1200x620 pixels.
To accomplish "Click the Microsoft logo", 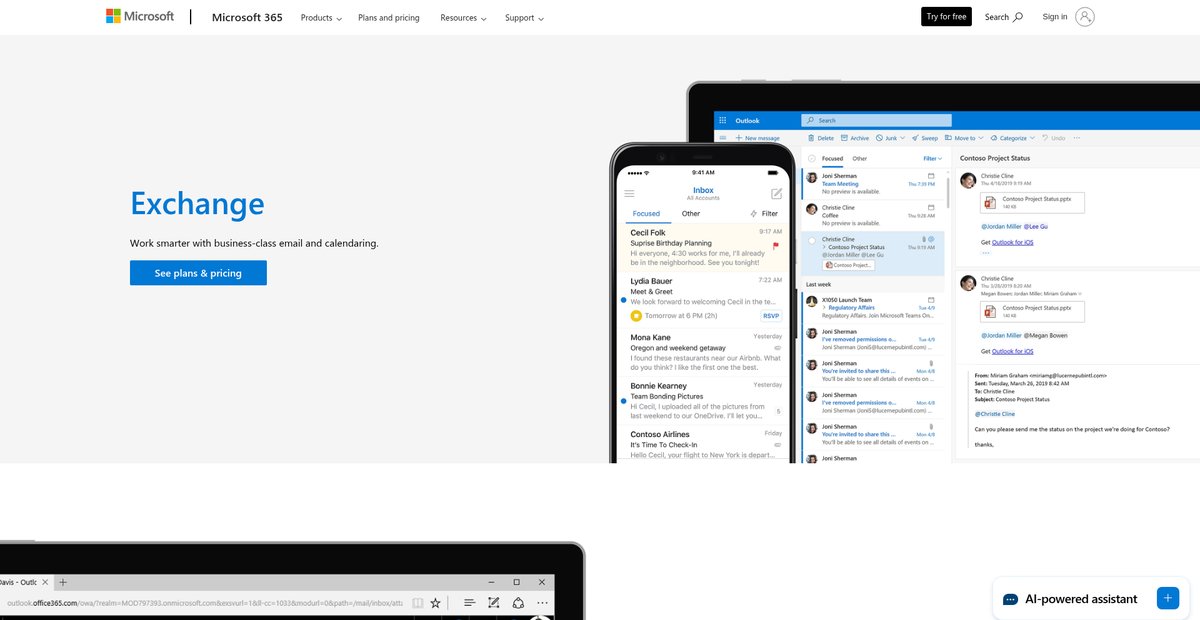I will [x=140, y=16].
